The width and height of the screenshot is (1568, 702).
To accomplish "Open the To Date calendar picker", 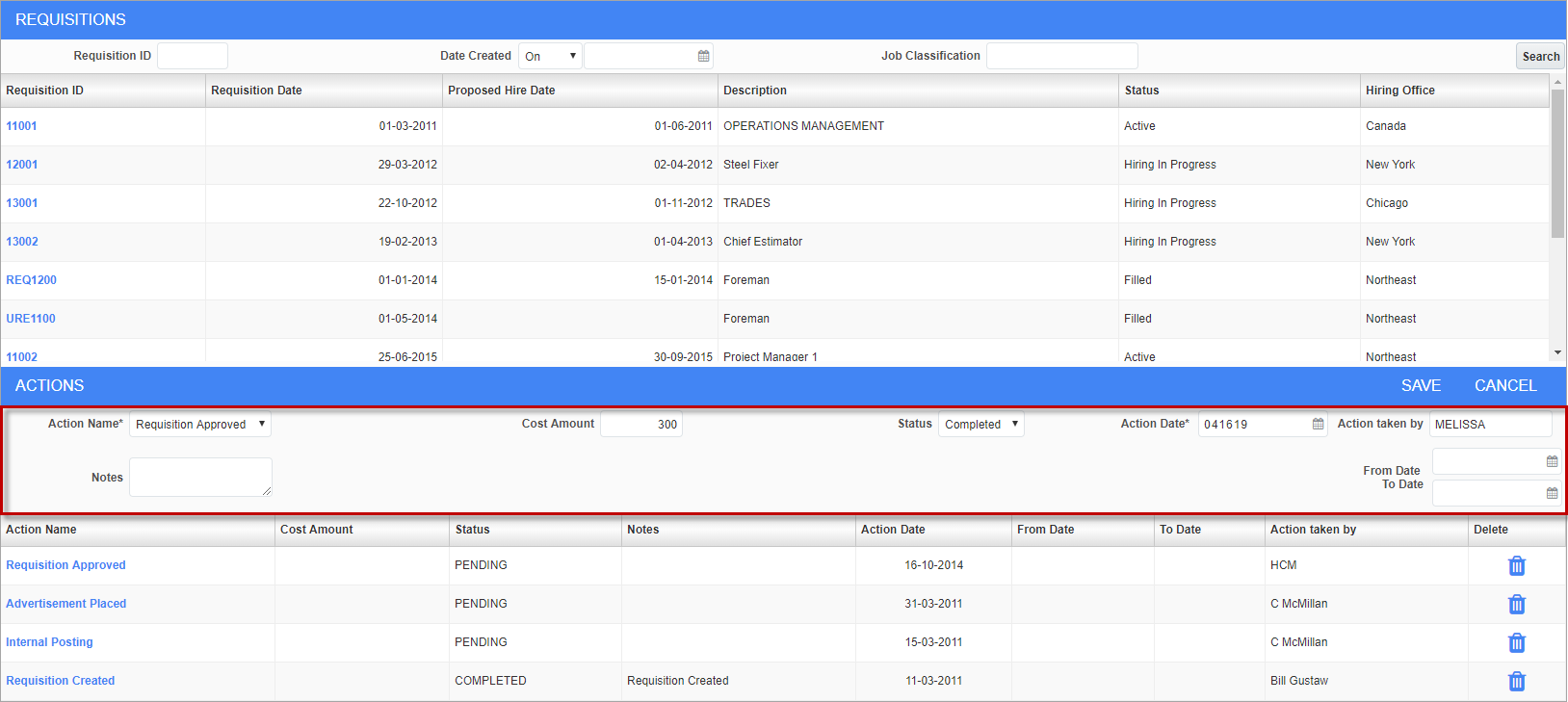I will [x=1552, y=493].
